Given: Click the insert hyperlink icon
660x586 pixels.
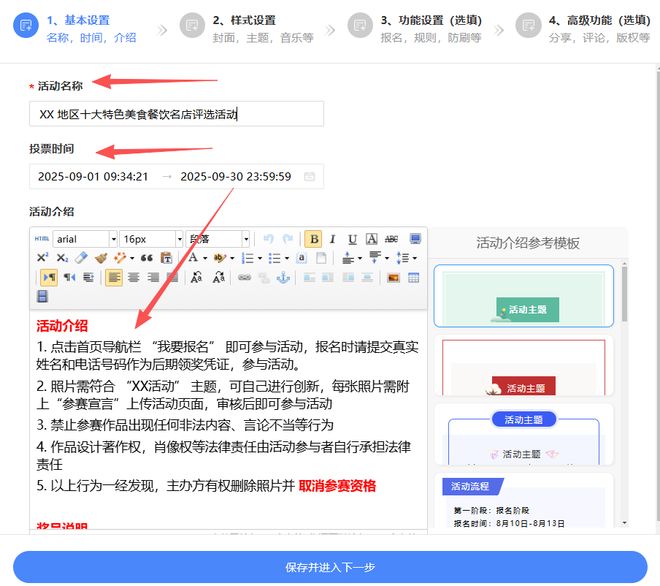Looking at the screenshot, I should [x=245, y=277].
